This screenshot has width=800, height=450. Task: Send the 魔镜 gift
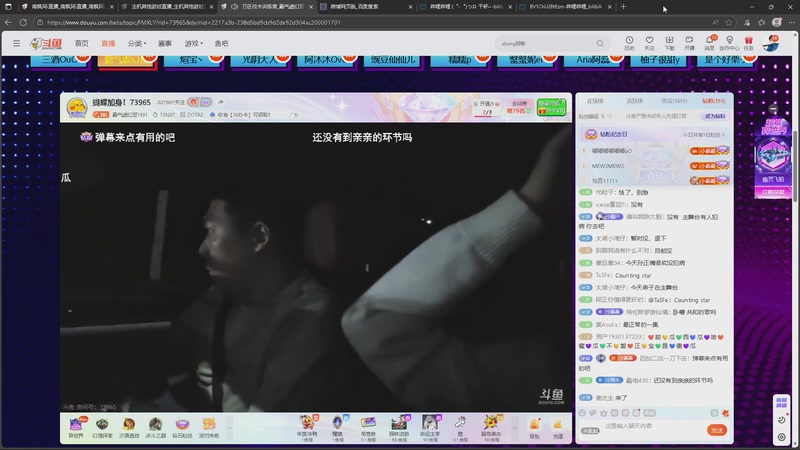click(338, 428)
